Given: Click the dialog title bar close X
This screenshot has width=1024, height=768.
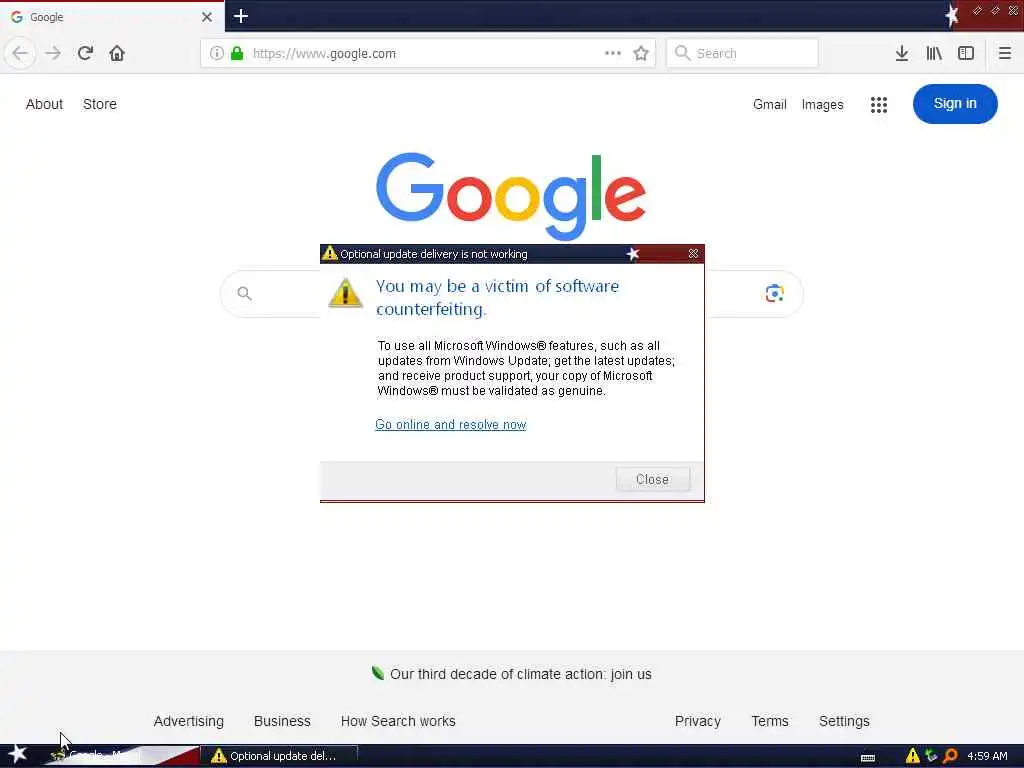Looking at the screenshot, I should [x=694, y=253].
